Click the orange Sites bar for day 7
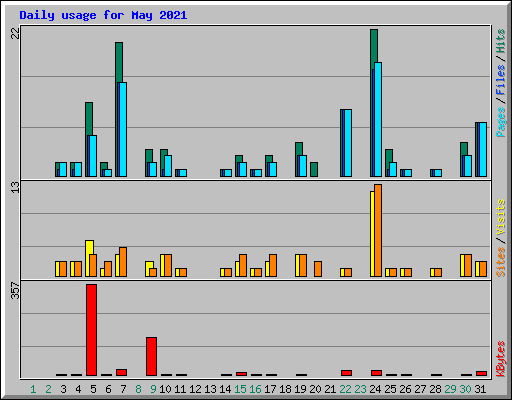The height and width of the screenshot is (400, 512). pyautogui.click(x=123, y=262)
